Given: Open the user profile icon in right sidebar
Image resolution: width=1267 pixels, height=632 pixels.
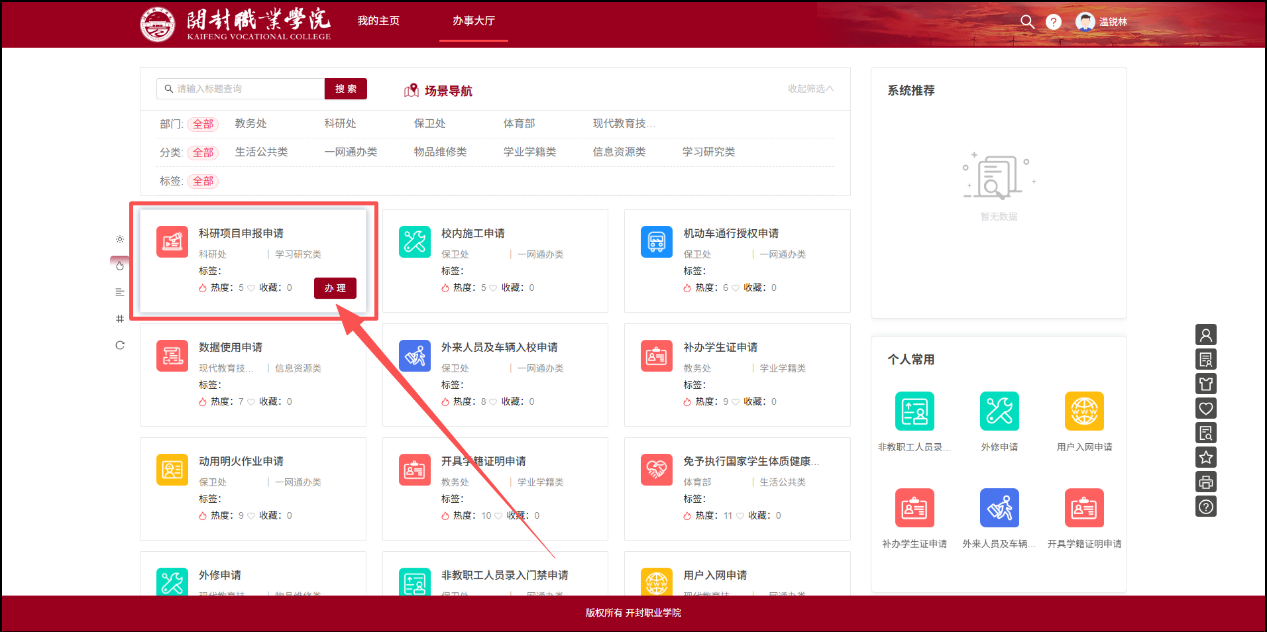Looking at the screenshot, I should [x=1206, y=335].
